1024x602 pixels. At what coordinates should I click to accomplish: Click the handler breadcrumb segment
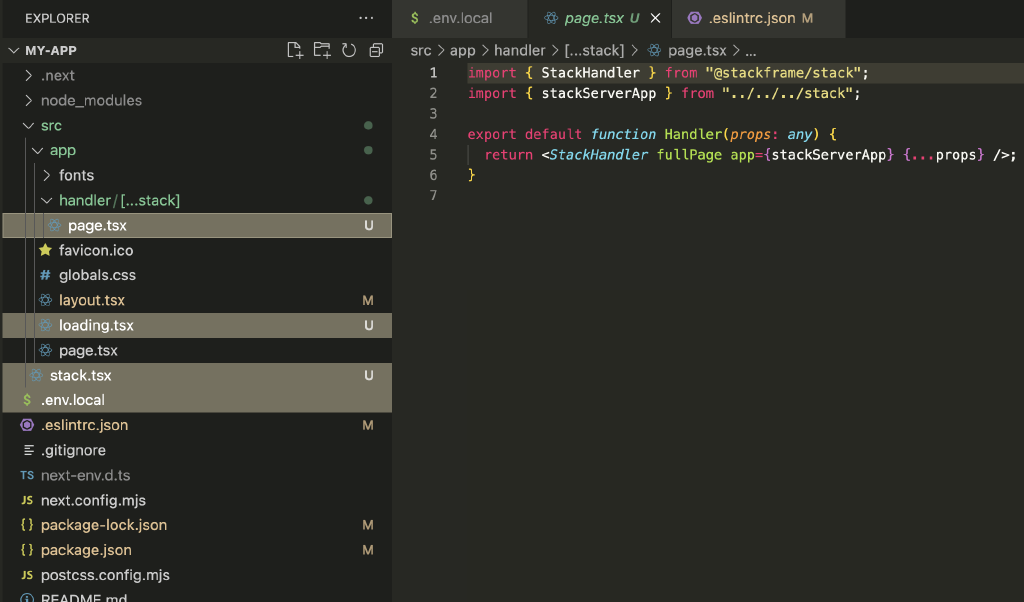519,50
